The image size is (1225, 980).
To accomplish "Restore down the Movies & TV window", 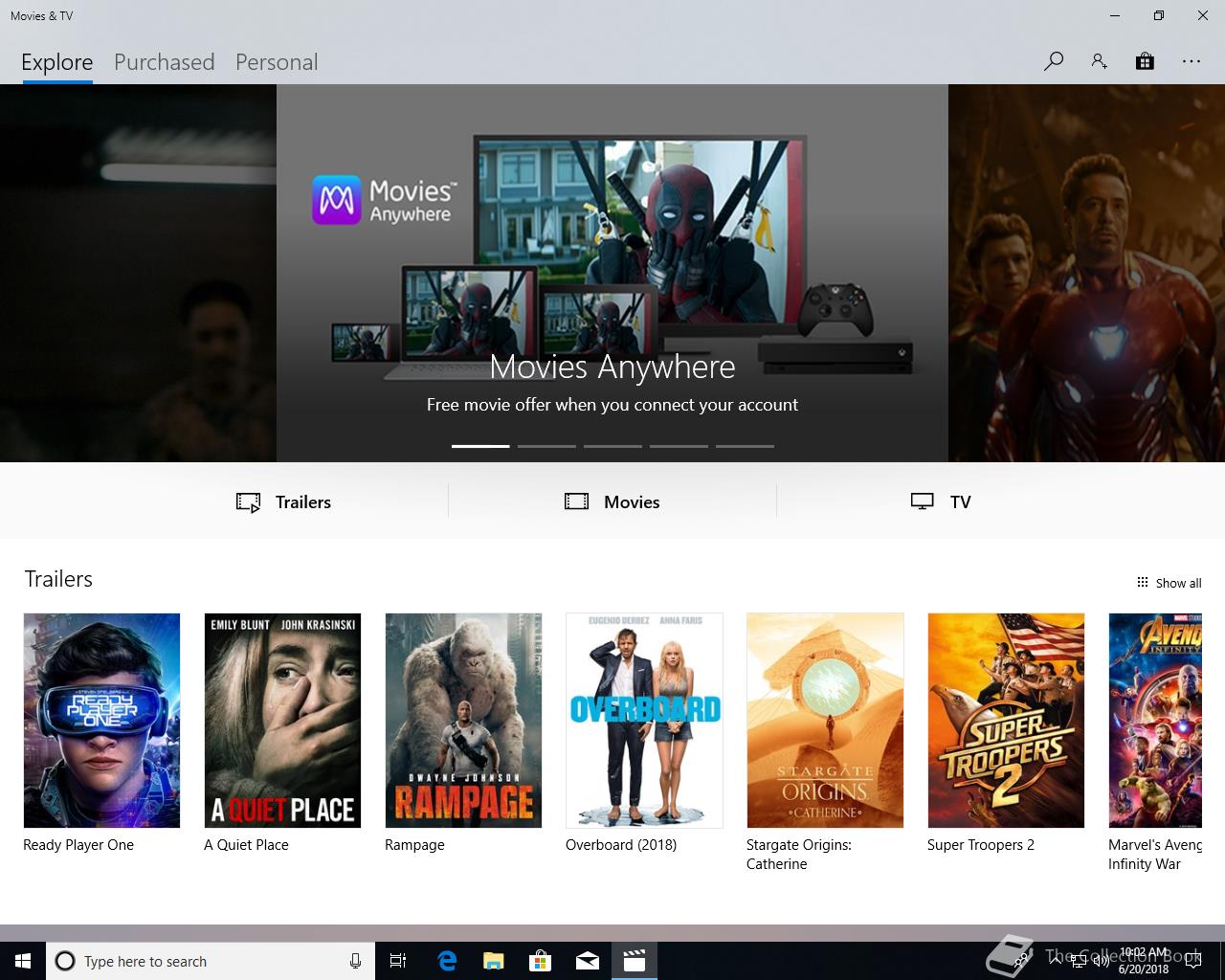I will pos(1159,15).
